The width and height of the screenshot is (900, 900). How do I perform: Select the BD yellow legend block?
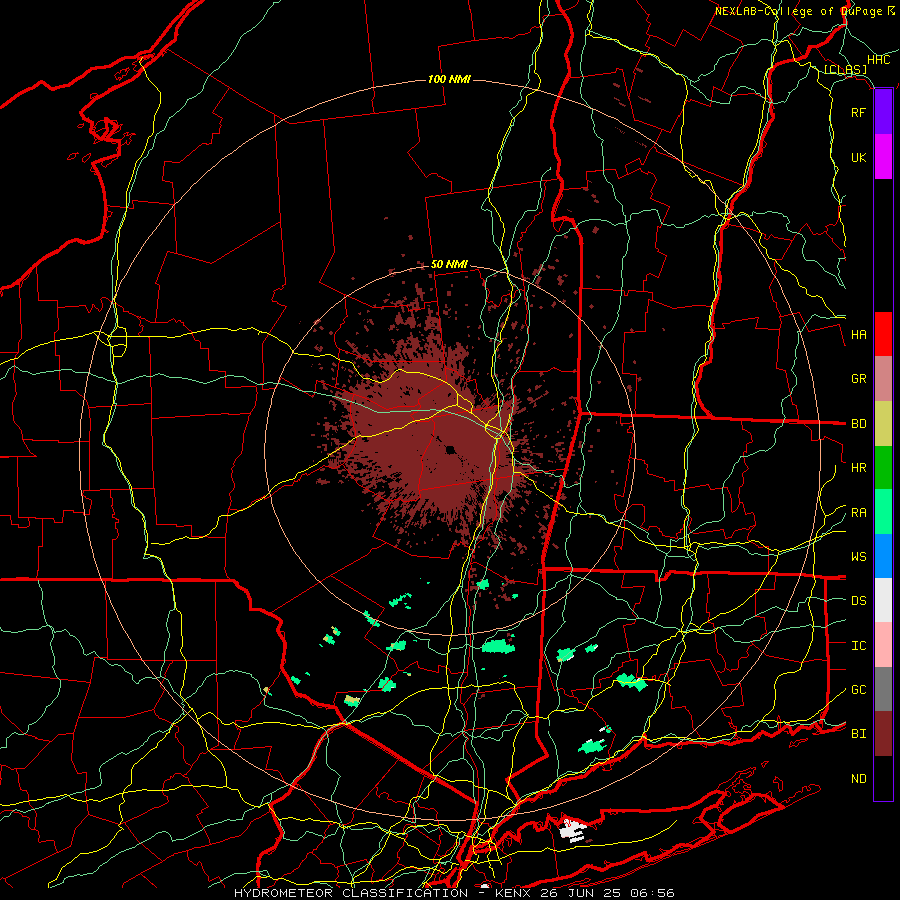[x=883, y=424]
